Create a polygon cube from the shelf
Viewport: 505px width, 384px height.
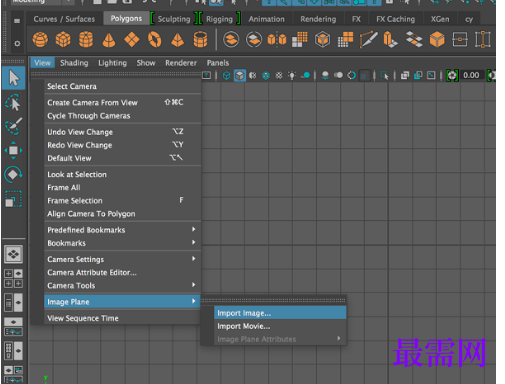point(63,40)
